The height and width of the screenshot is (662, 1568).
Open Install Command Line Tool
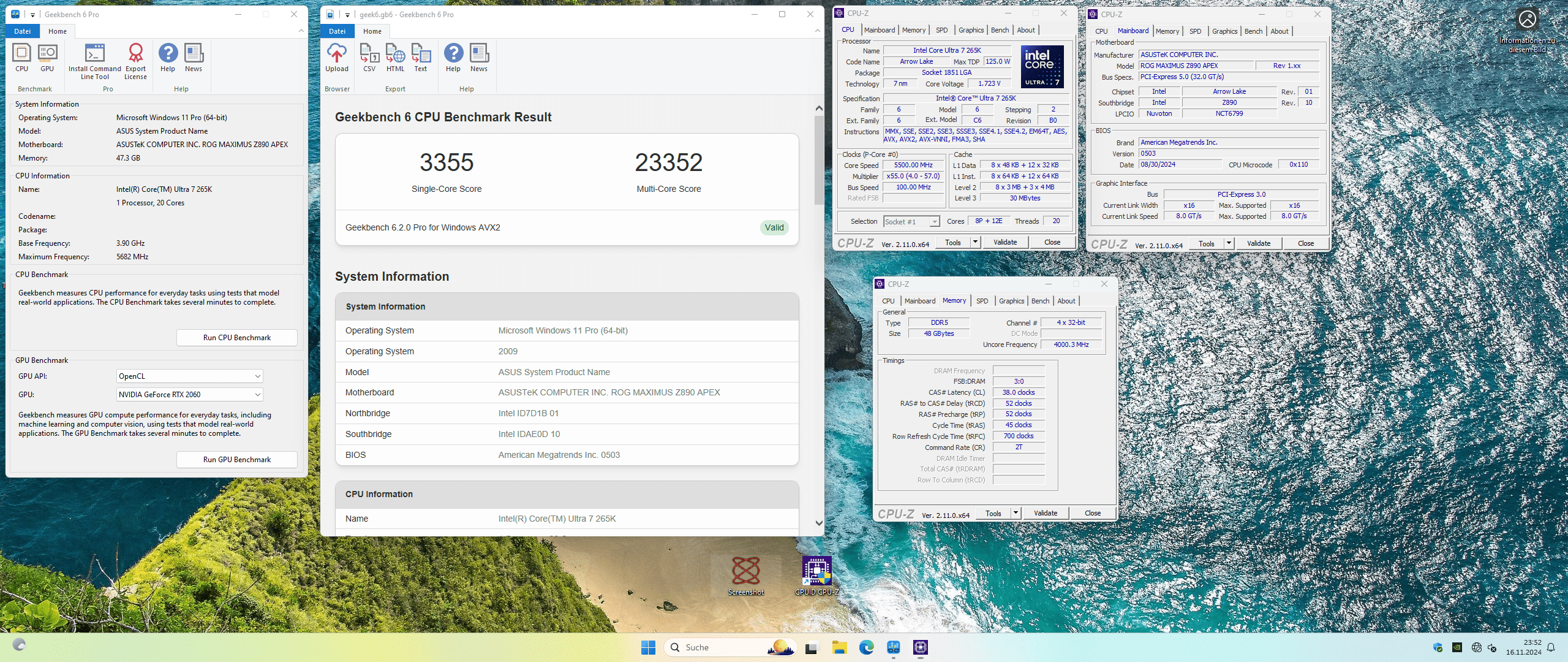(95, 62)
